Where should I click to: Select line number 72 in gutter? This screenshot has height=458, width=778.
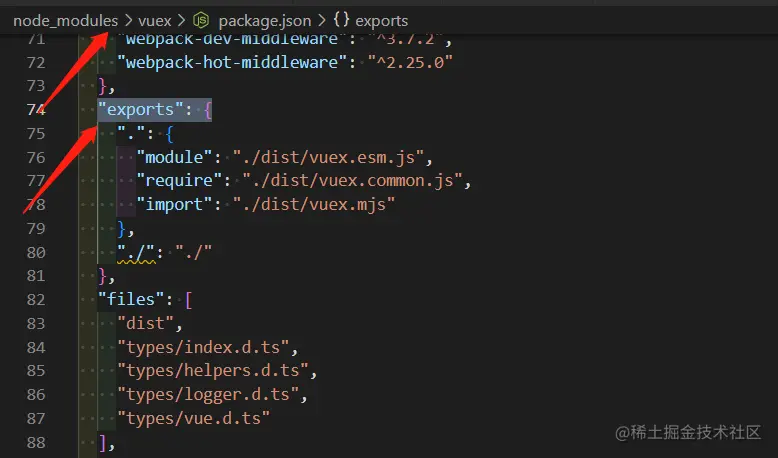click(36, 63)
